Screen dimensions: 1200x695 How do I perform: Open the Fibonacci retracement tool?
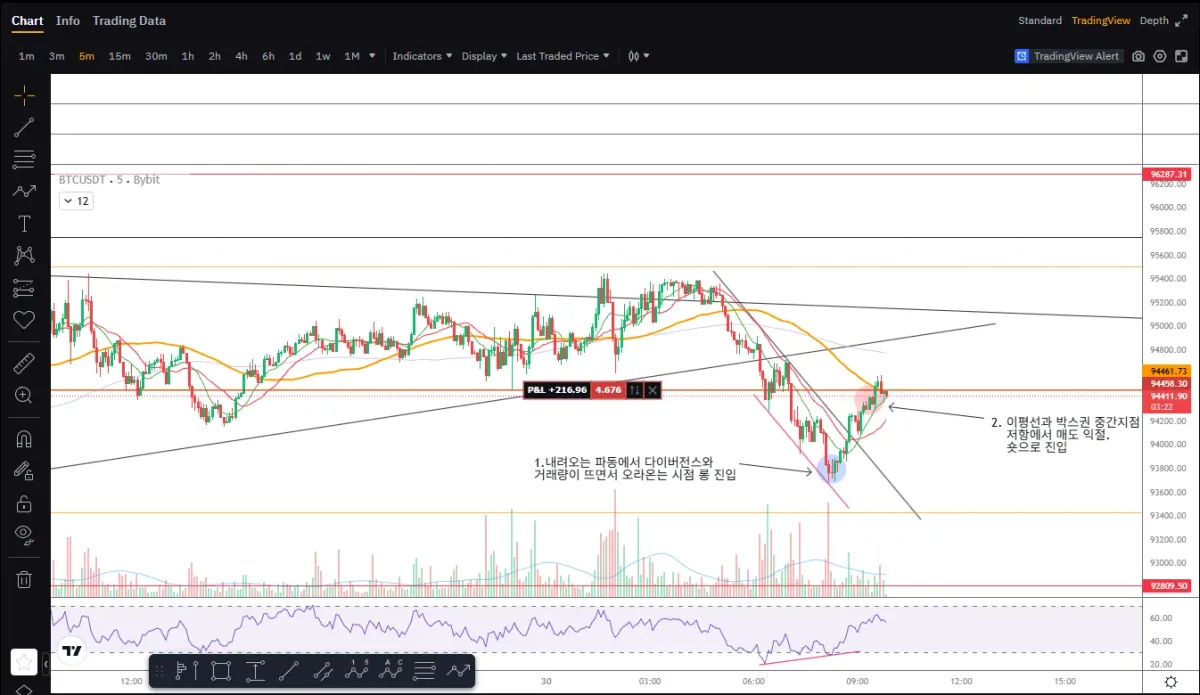tap(24, 159)
